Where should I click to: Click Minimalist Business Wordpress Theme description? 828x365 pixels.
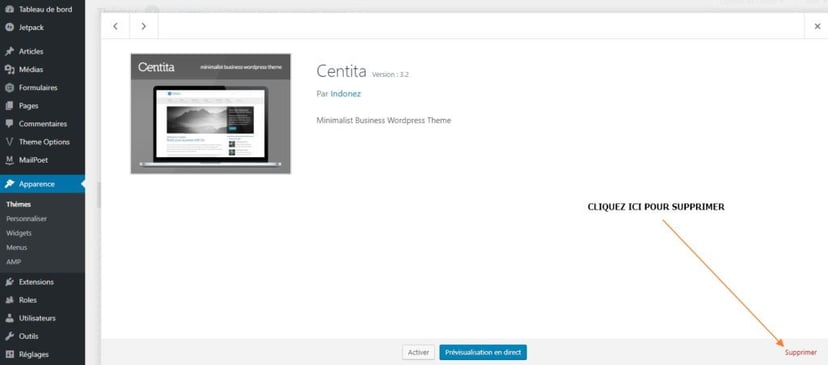pyautogui.click(x=384, y=120)
